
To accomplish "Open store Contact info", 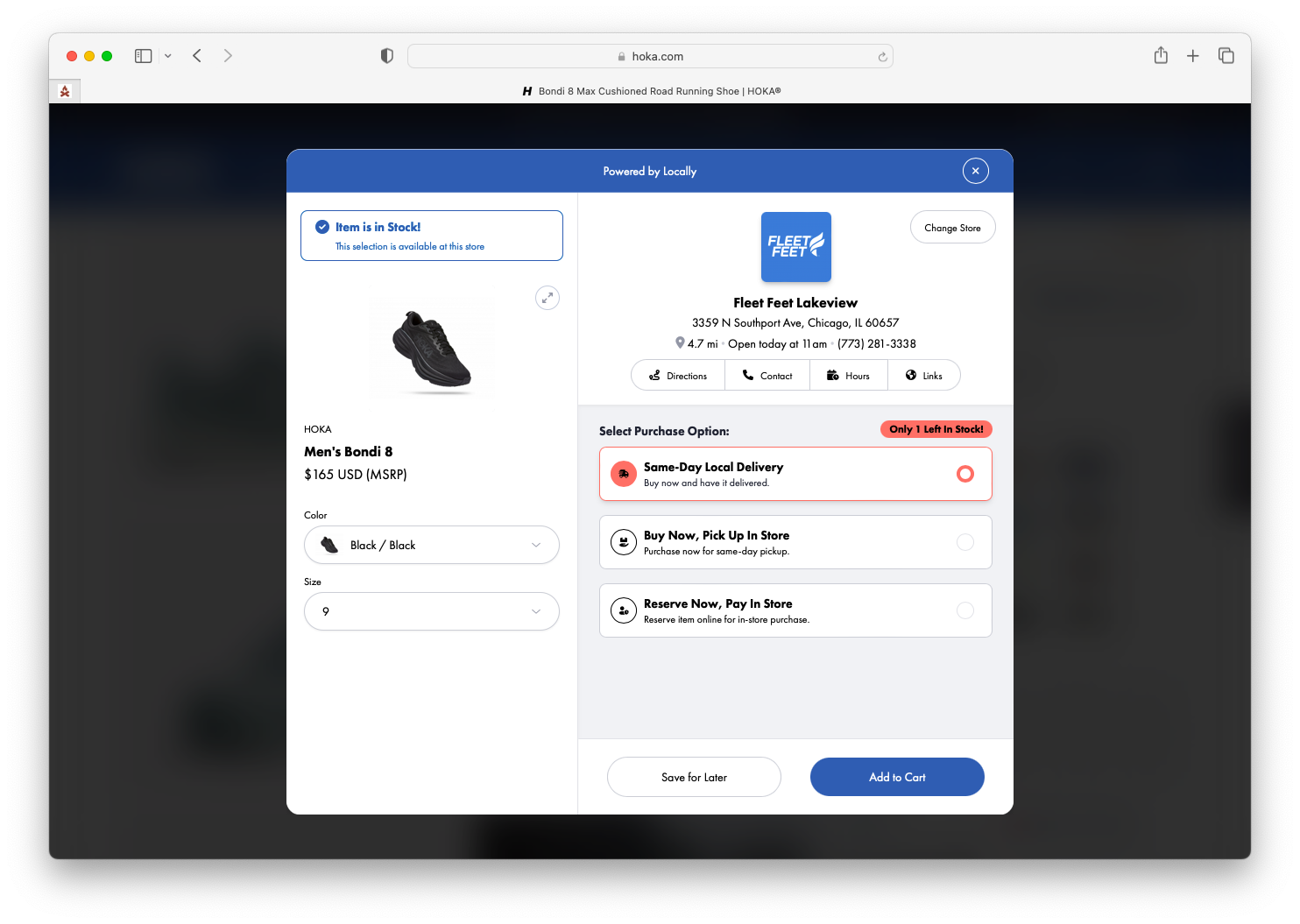I will point(767,376).
